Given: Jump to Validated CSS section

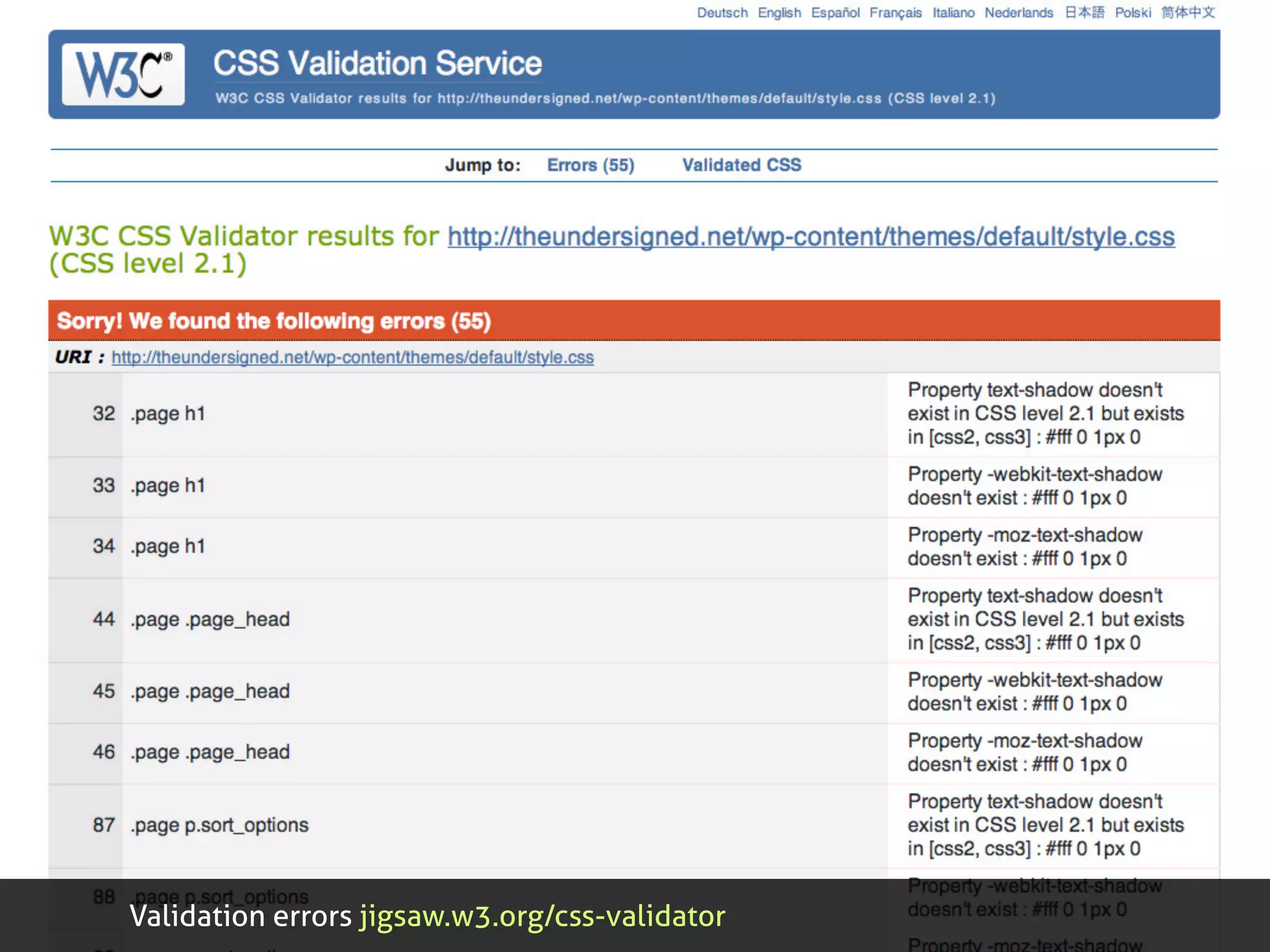Looking at the screenshot, I should coord(742,165).
